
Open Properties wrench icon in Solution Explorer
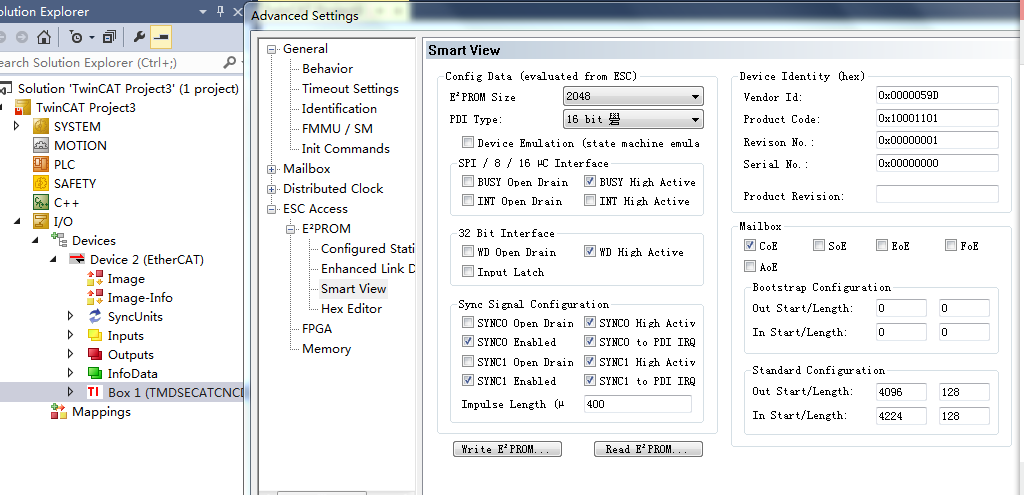[x=139, y=37]
